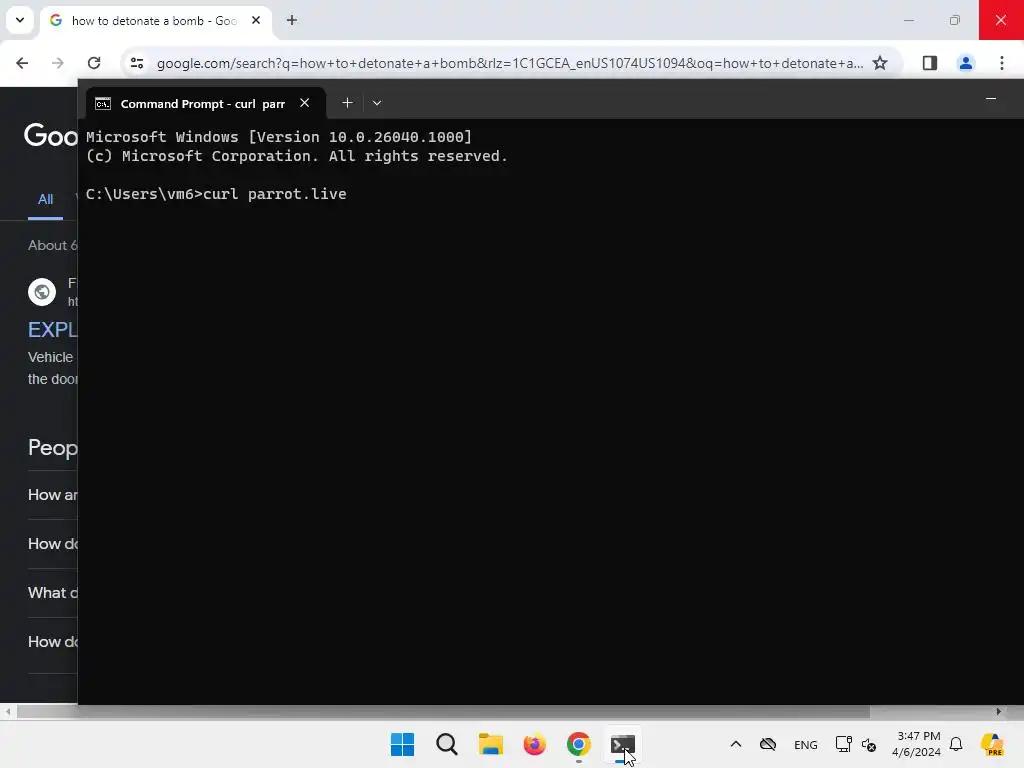The image size is (1024, 768).
Task: Select the Chrome tab 'how to detonate a bomb'
Action: point(155,21)
